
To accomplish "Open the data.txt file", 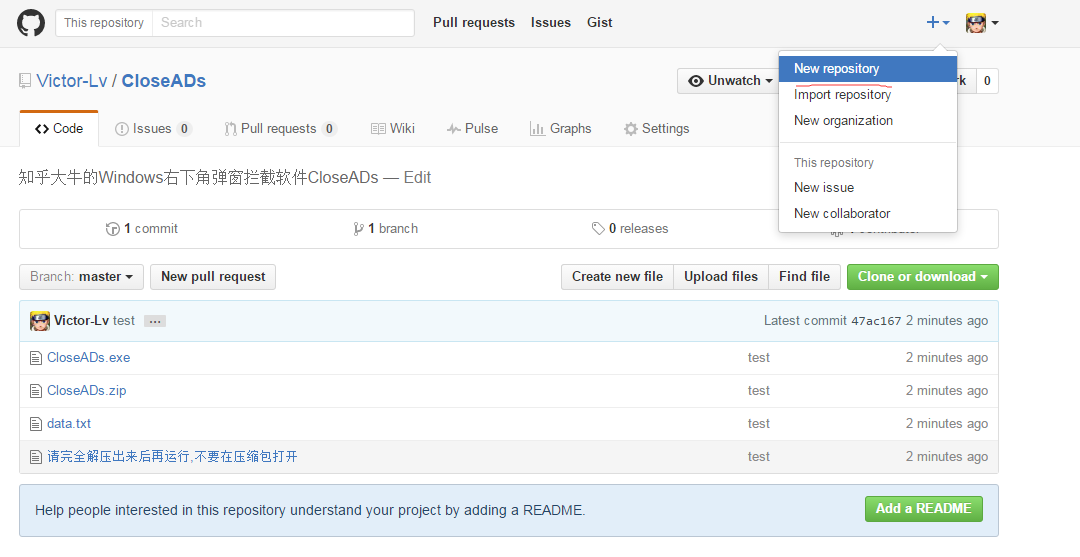I will coord(69,424).
